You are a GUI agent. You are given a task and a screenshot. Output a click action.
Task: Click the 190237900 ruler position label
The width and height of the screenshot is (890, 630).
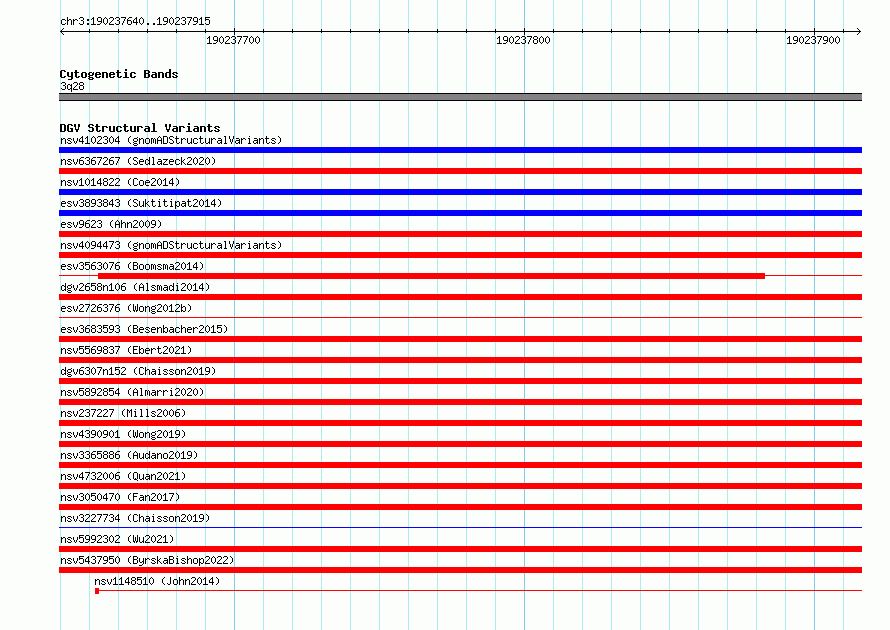(x=813, y=40)
